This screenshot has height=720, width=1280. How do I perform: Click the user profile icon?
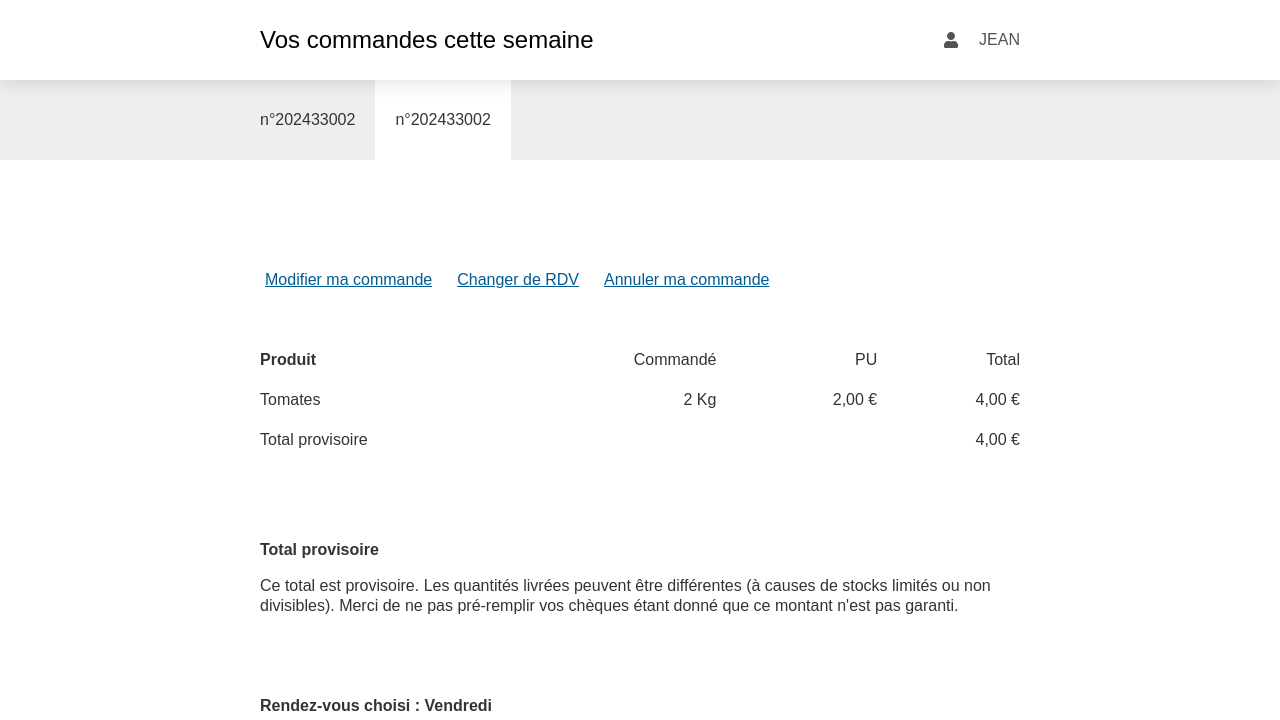pos(950,40)
